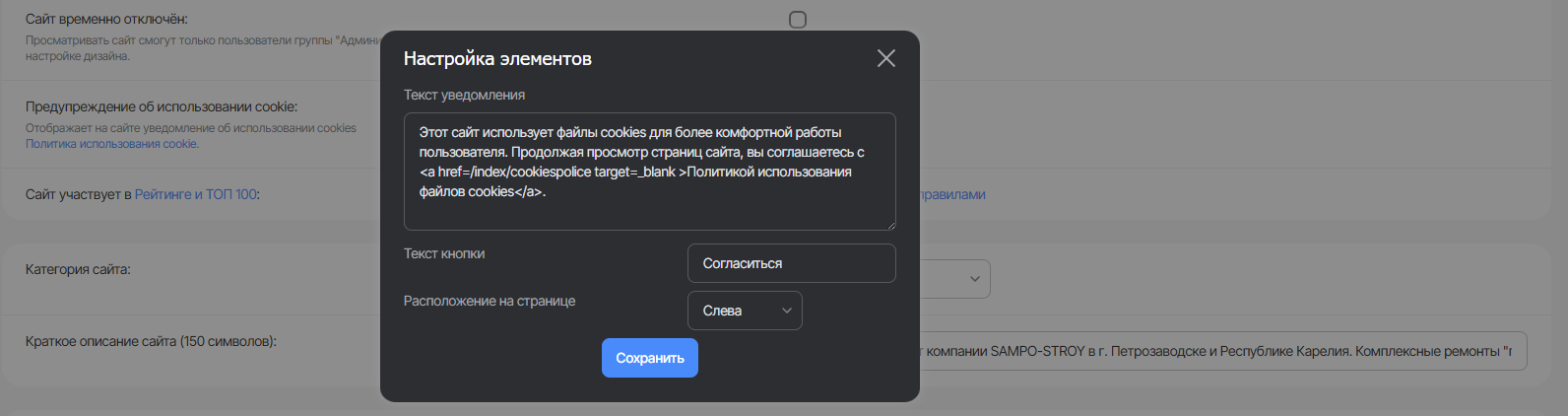The height and width of the screenshot is (416, 1568).
Task: Click the Текст кнопки label
Action: 444,253
